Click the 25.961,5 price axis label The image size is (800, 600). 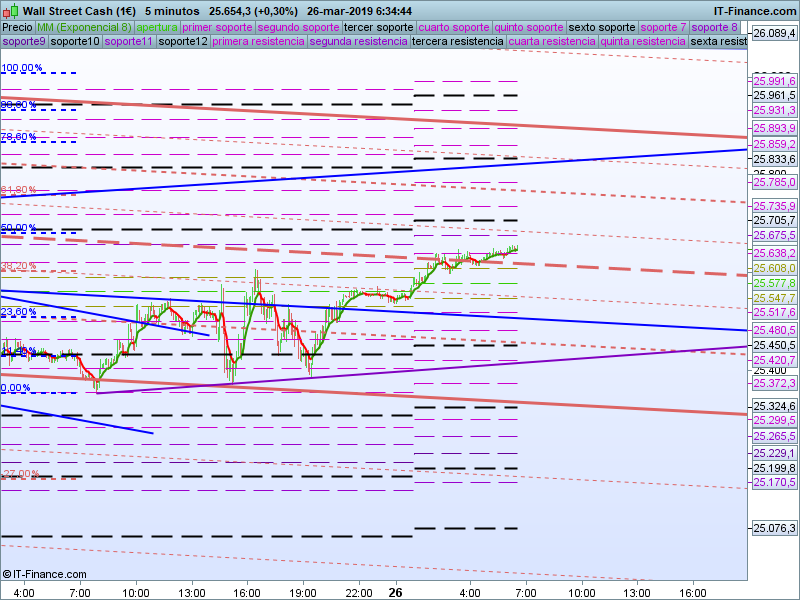(774, 95)
